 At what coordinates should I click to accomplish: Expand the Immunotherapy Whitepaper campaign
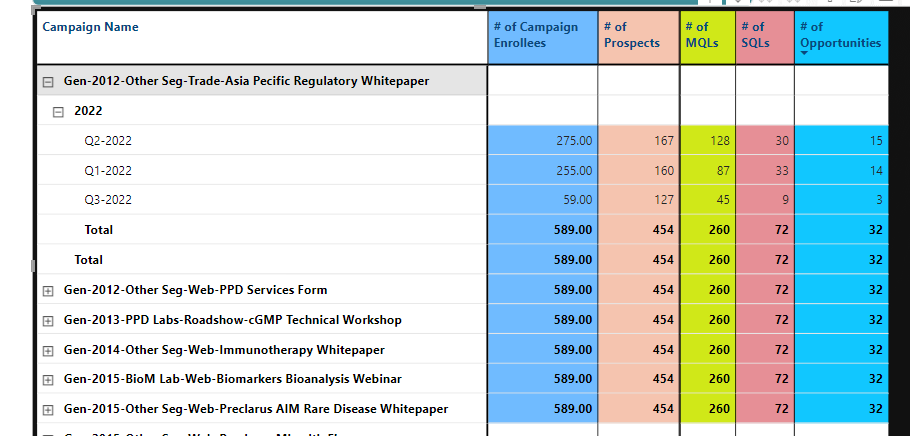(48, 351)
